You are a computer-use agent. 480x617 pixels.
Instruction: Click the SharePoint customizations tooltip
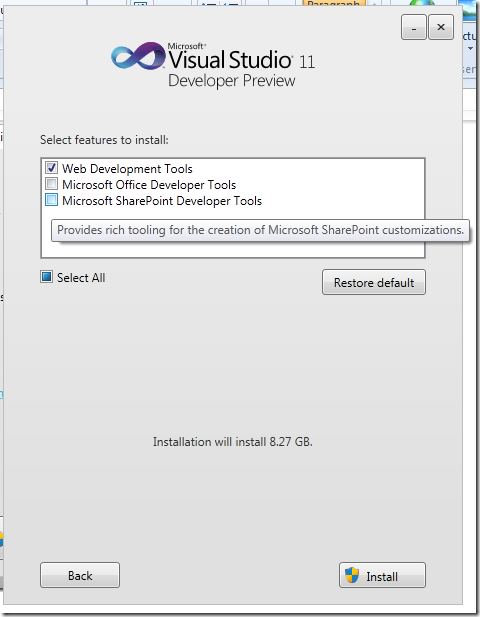tap(260, 230)
